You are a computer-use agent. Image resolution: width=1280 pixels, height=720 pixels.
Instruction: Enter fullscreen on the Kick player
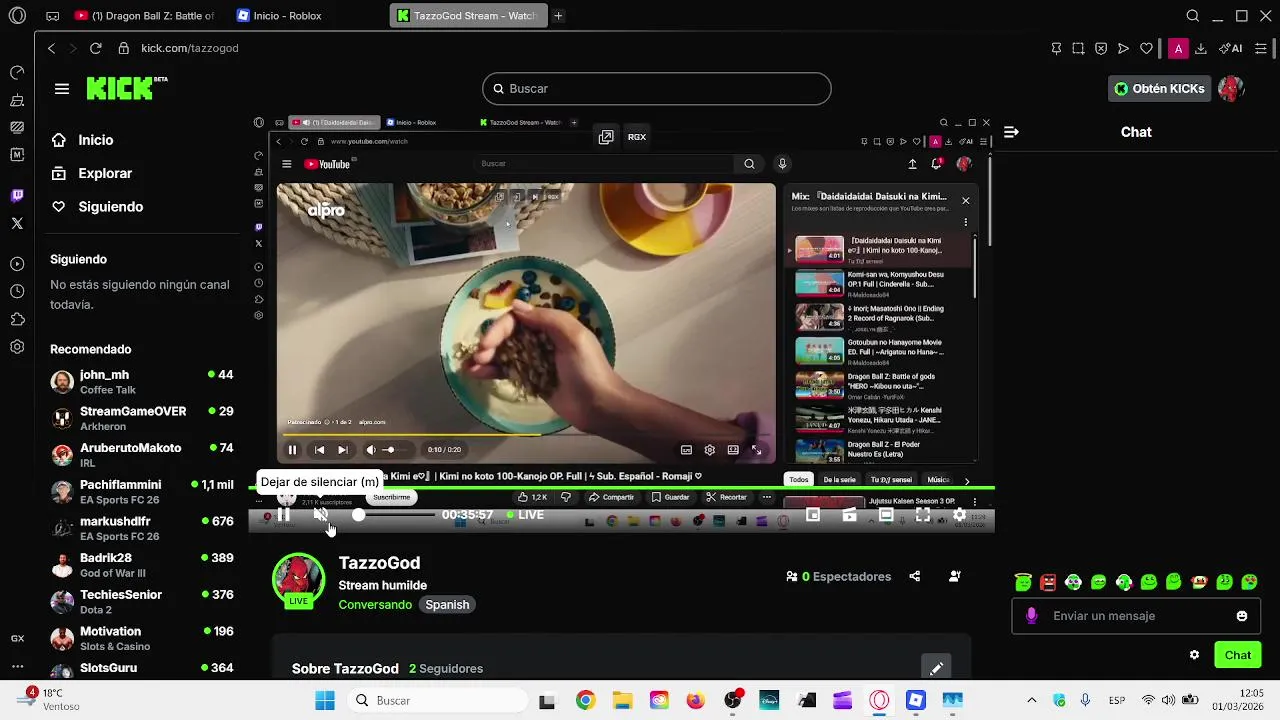[923, 515]
